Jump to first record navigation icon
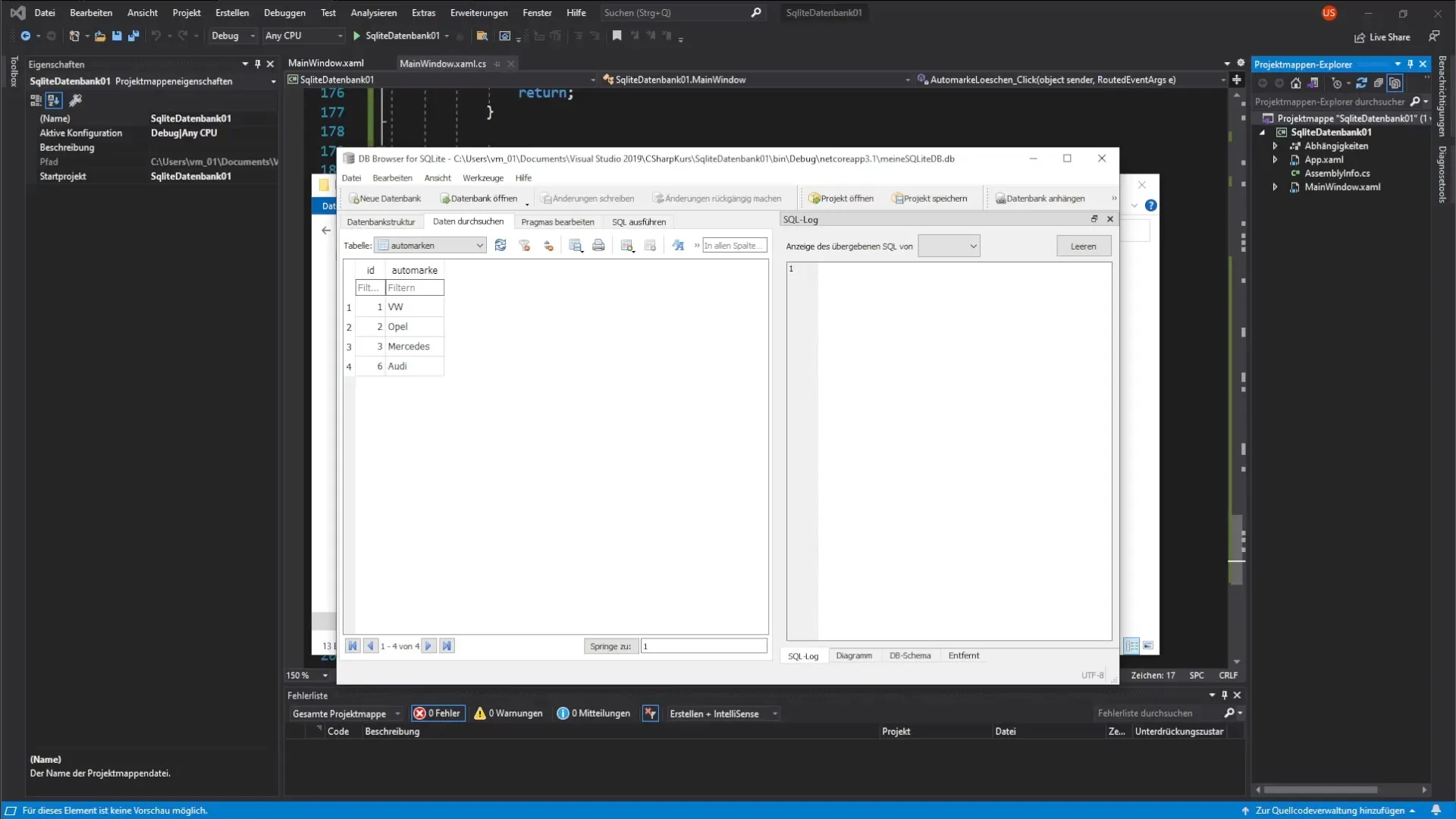Screen dimensions: 1456x819 click(353, 646)
